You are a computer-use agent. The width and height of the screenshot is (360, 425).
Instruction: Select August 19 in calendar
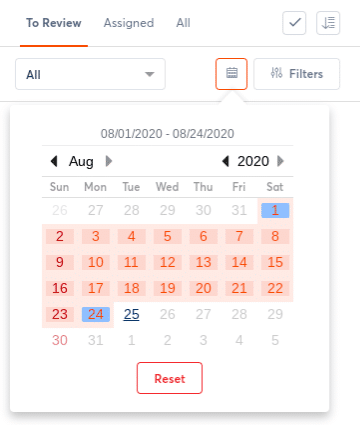(x=167, y=288)
